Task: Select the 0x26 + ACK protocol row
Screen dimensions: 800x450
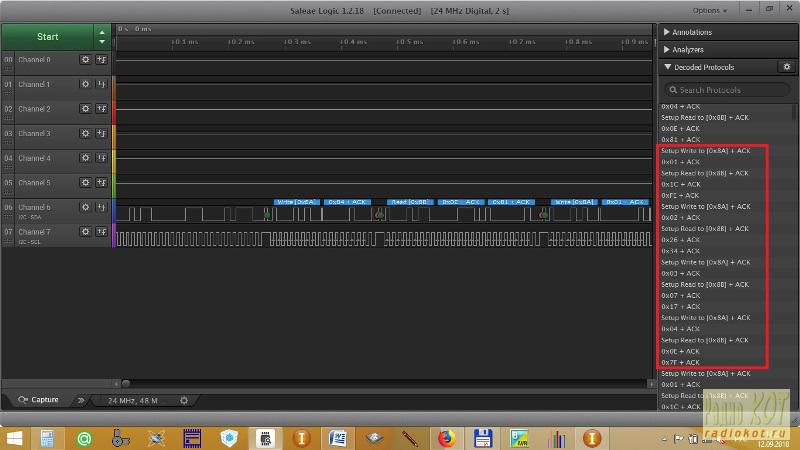Action: pos(680,240)
